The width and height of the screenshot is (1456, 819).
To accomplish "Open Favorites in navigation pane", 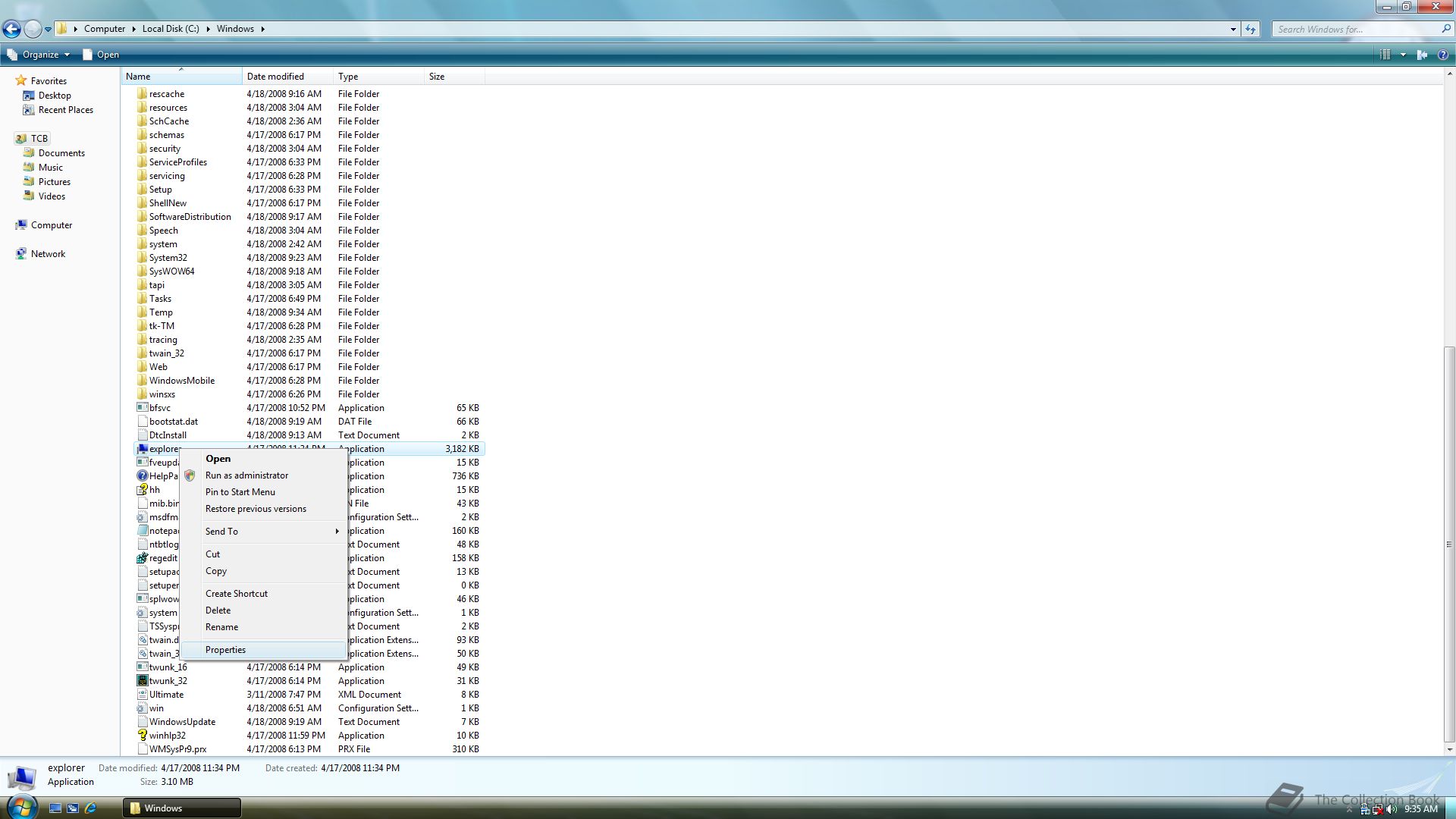I will coord(41,81).
